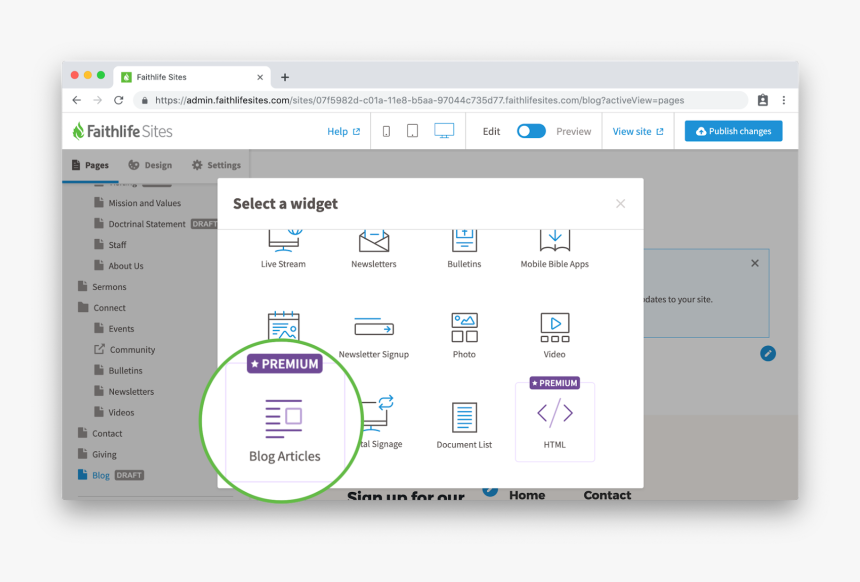This screenshot has height=582, width=860.
Task: Choose the Document List widget
Action: click(x=464, y=424)
